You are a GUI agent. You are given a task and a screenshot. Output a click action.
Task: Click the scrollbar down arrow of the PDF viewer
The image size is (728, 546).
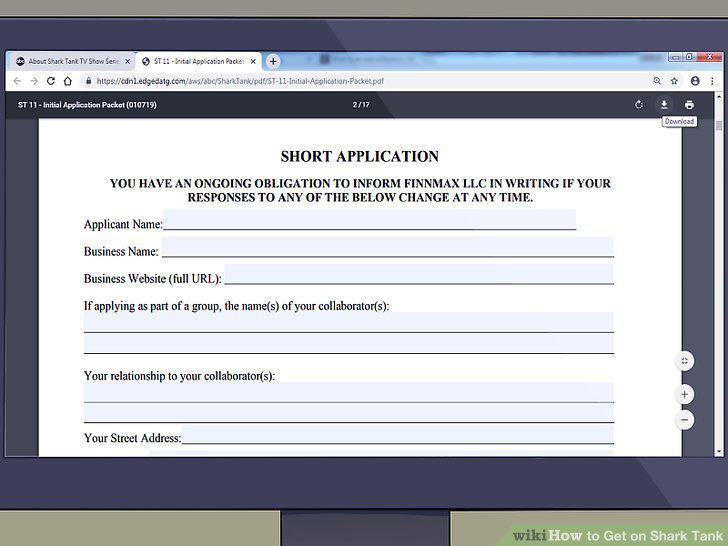pos(719,451)
